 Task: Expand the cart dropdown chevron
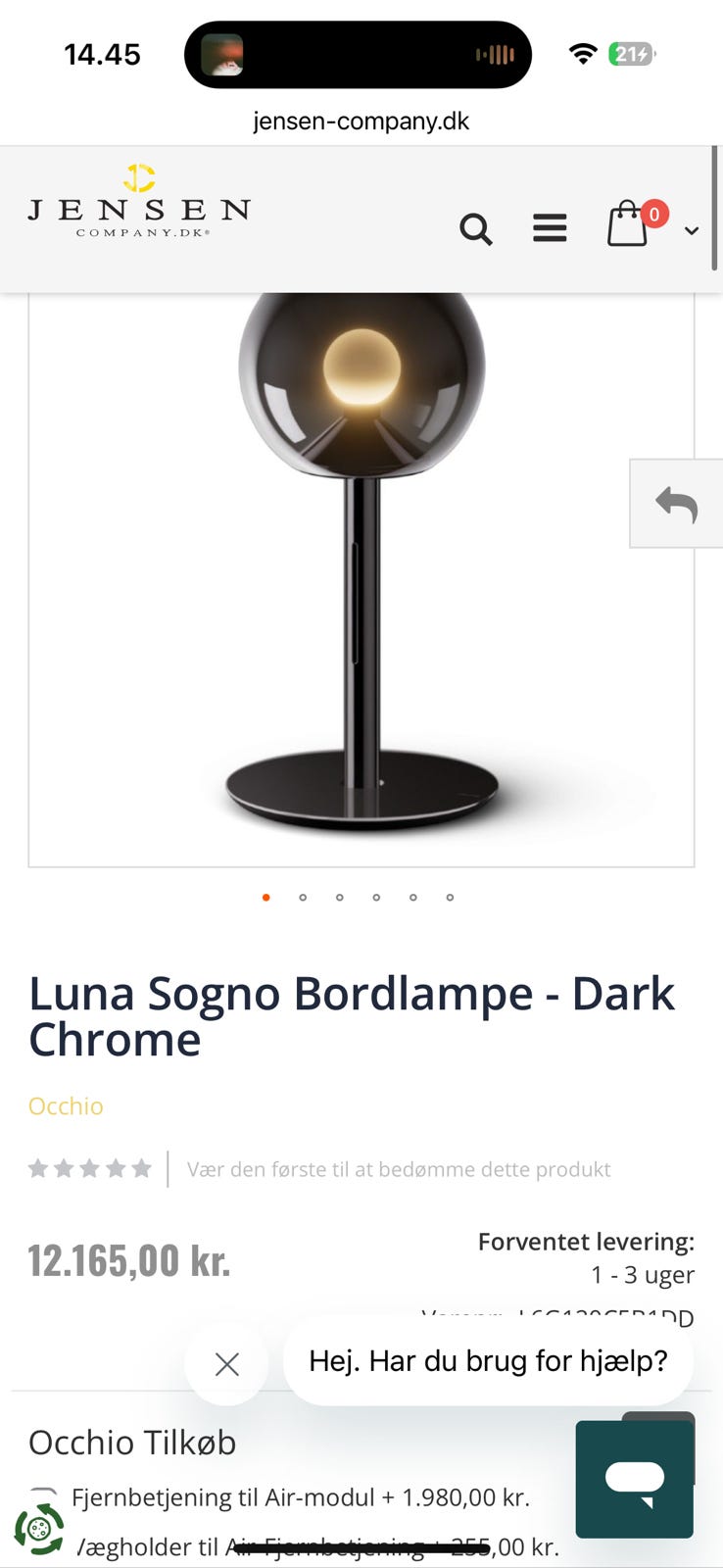[692, 230]
